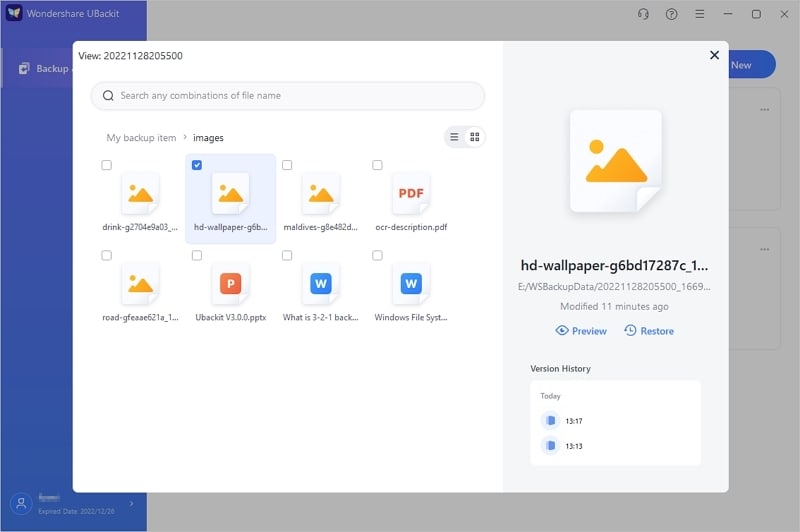This screenshot has width=800, height=532.
Task: Click the Wondershare UBackit logo icon
Action: [x=14, y=13]
